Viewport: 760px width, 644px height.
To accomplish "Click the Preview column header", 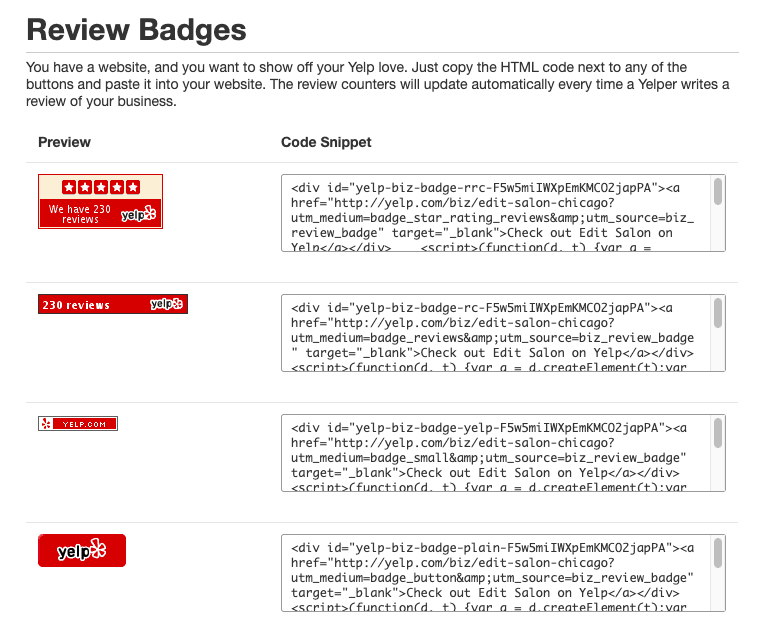I will coord(64,142).
